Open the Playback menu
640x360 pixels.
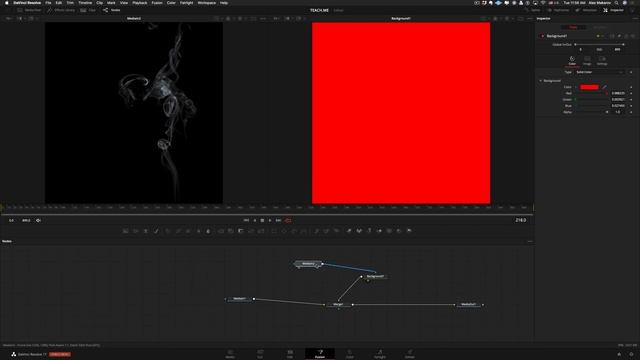coord(140,3)
